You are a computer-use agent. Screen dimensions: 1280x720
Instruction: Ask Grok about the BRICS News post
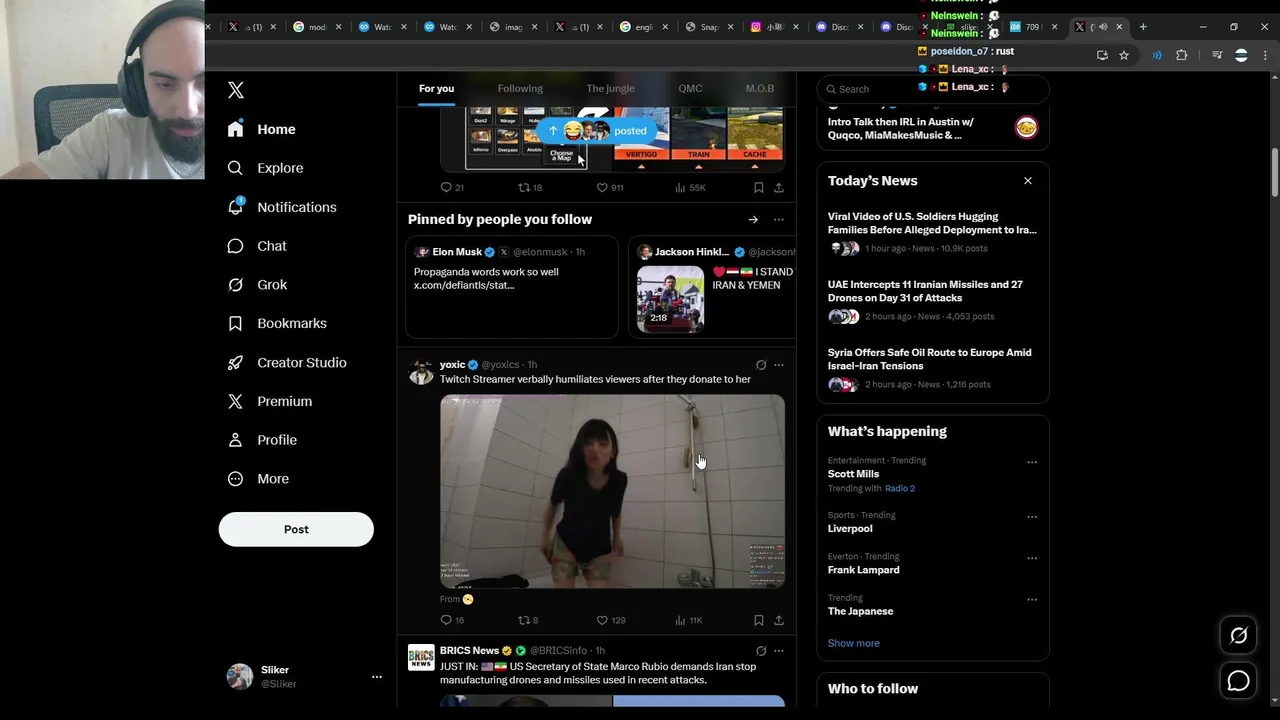point(761,651)
